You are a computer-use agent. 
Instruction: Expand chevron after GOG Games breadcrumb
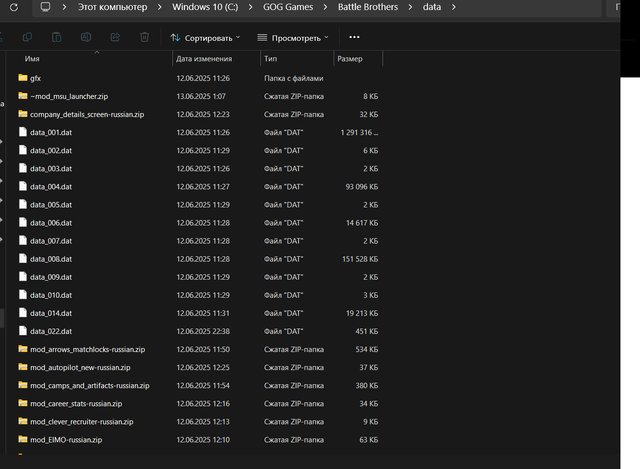click(x=325, y=7)
